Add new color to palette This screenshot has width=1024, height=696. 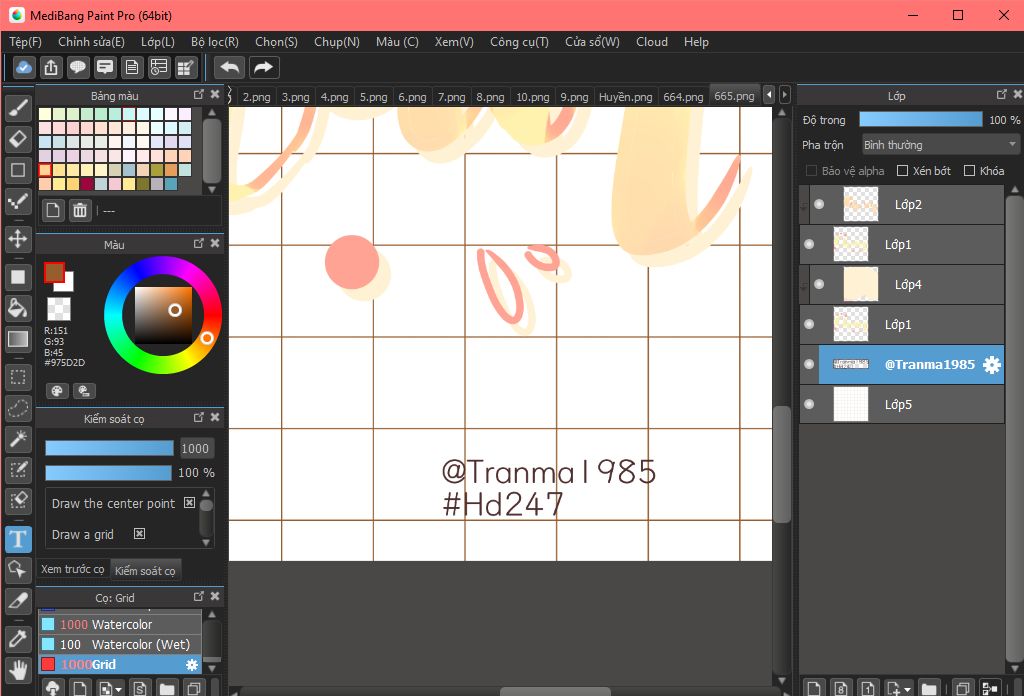tap(53, 210)
